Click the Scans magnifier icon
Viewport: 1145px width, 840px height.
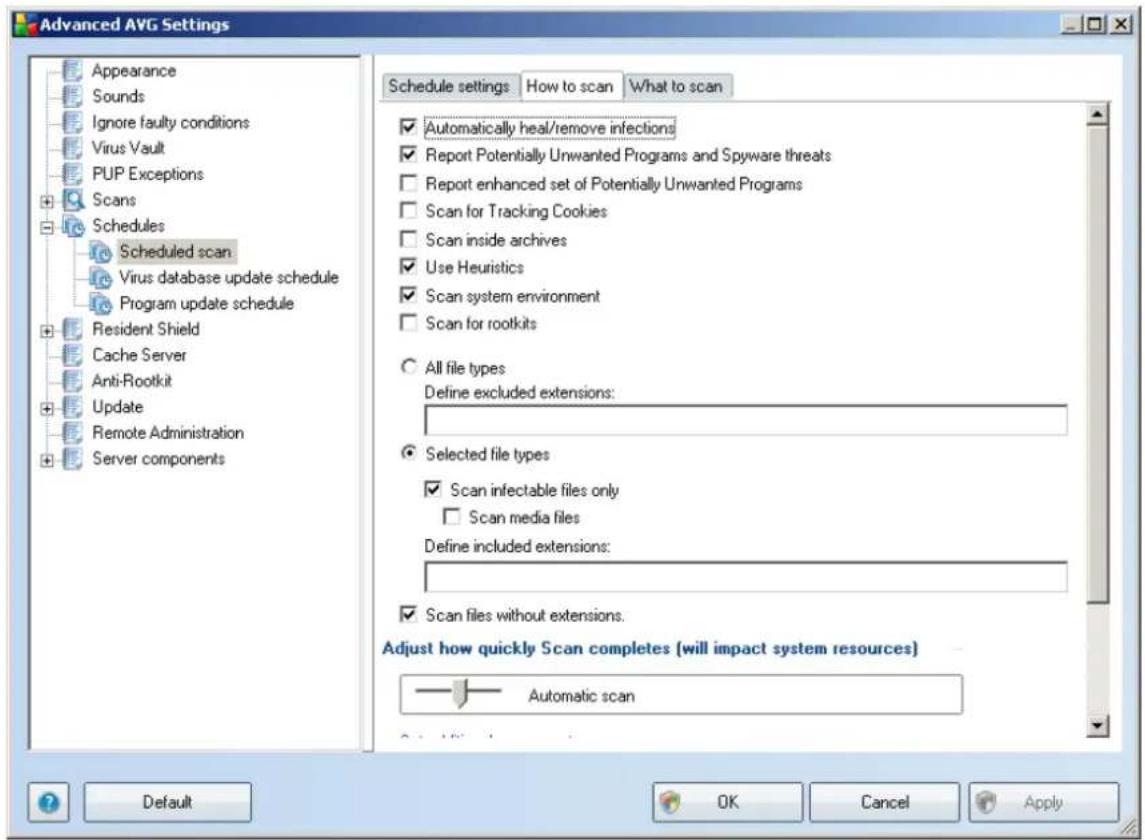[x=73, y=199]
